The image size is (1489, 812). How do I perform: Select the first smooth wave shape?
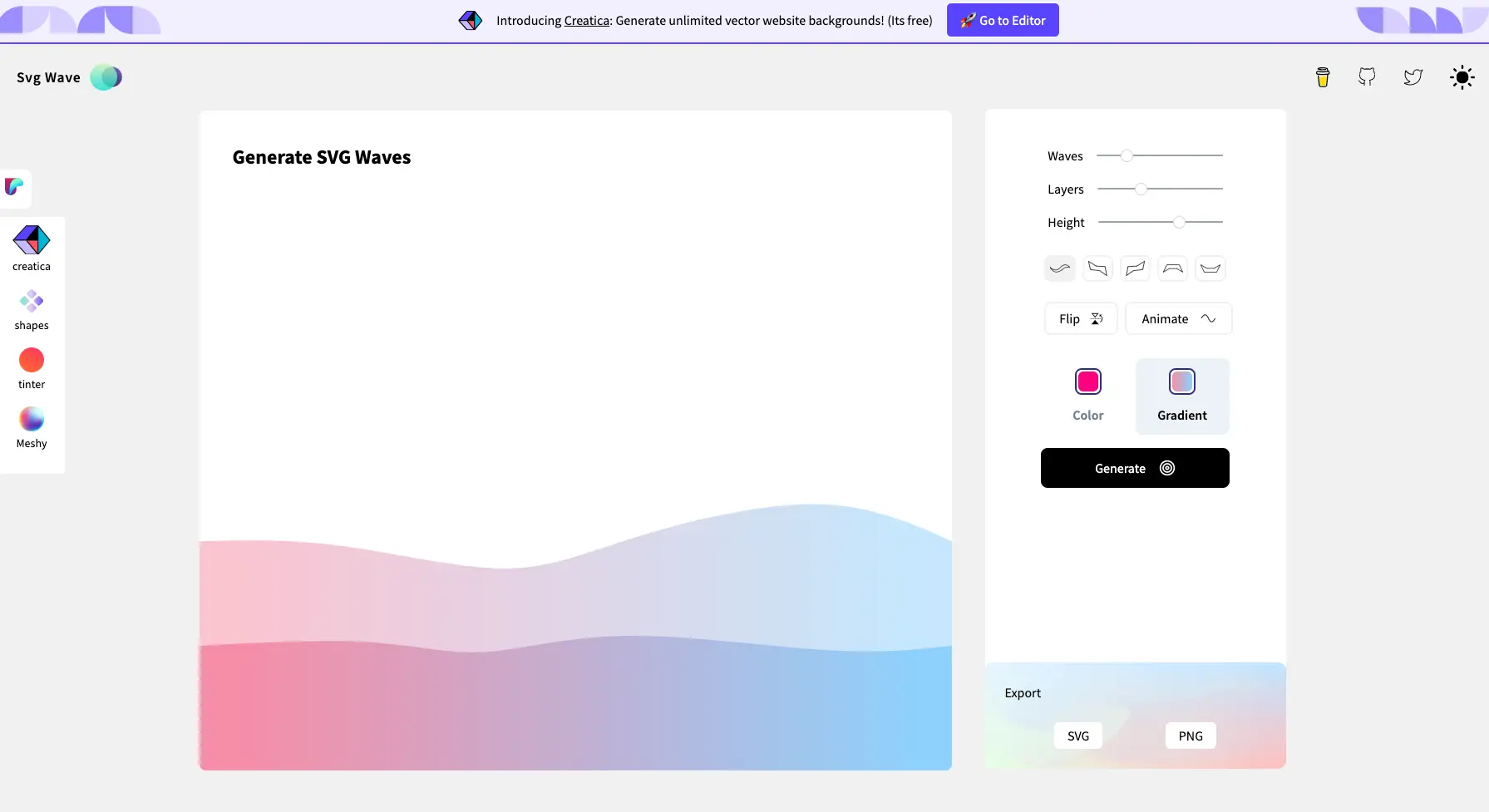(x=1060, y=268)
